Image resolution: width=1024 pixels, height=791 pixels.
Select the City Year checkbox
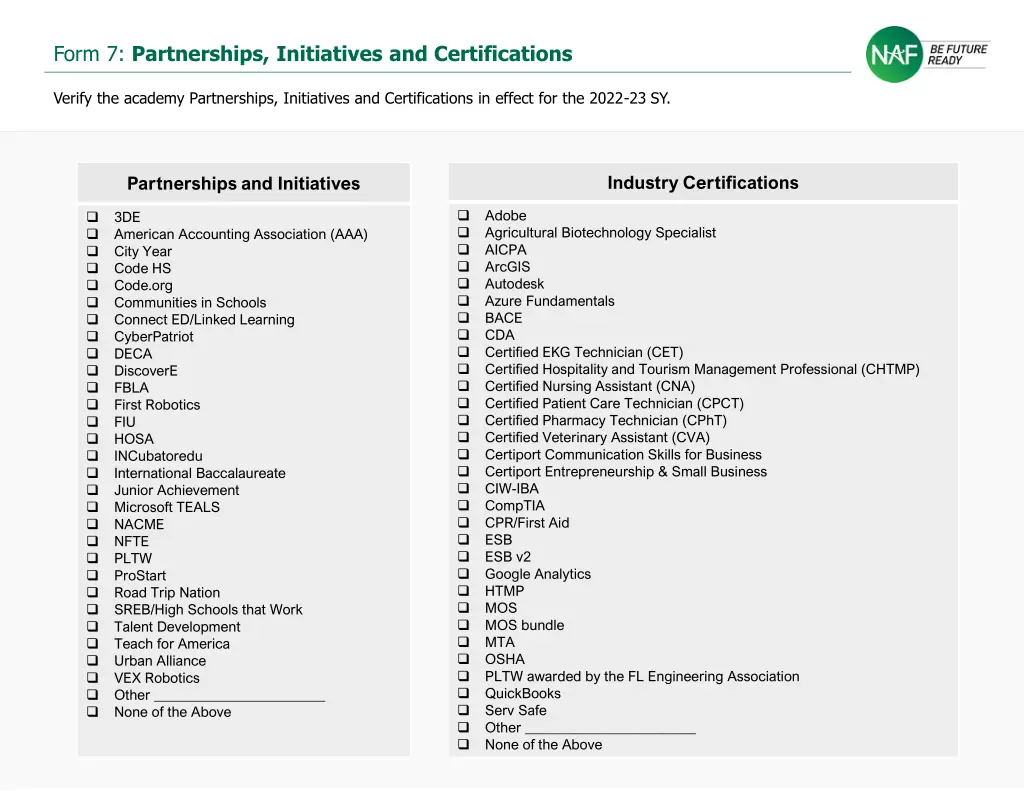(93, 250)
